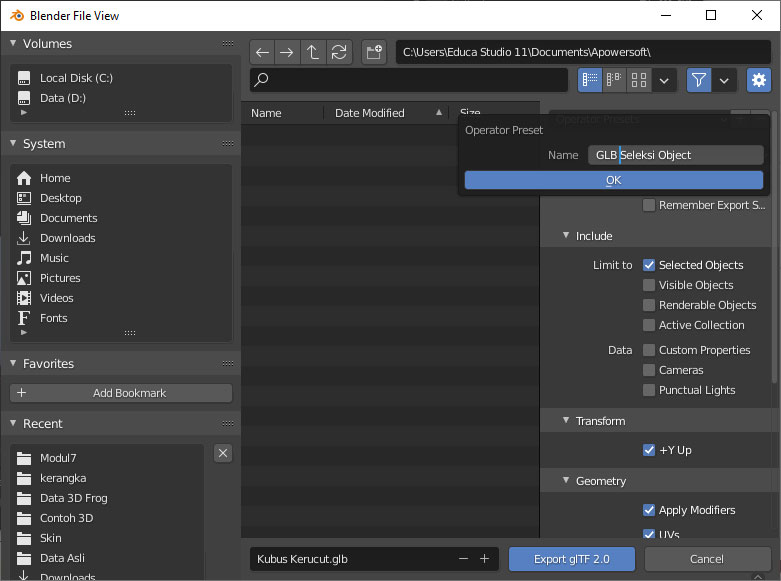Go forward to next folder
Viewport: 781px width, 581px height.
[x=287, y=52]
